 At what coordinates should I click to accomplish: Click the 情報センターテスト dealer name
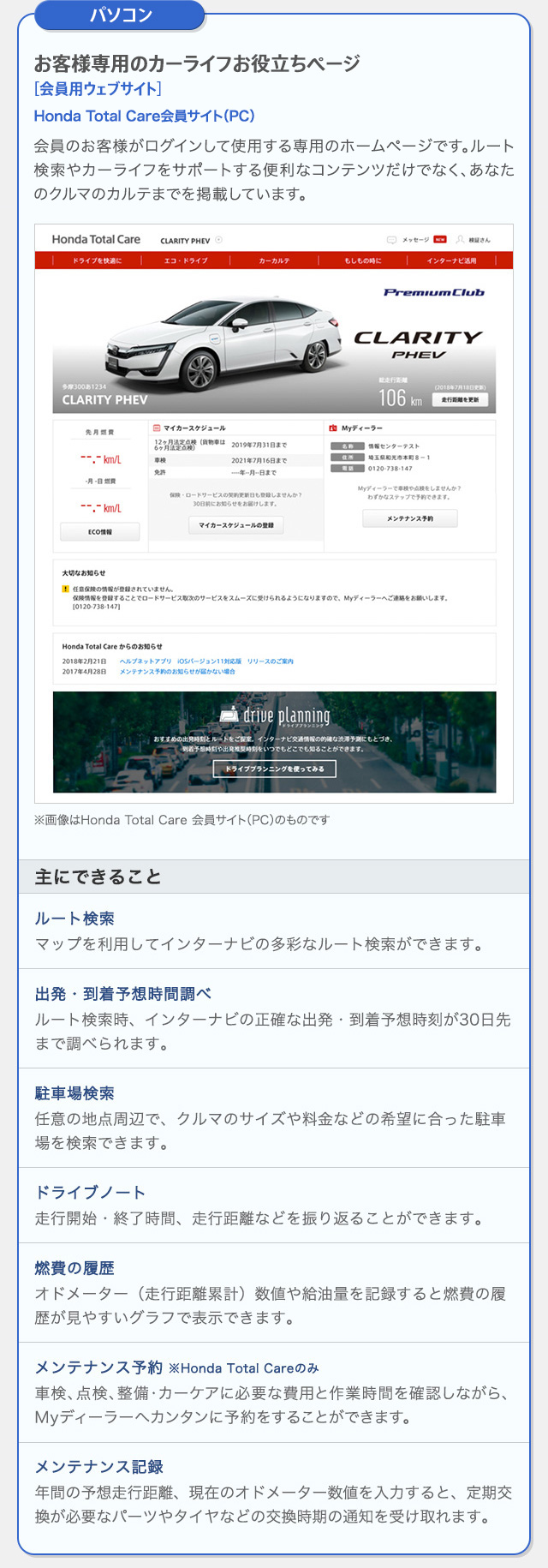[394, 446]
